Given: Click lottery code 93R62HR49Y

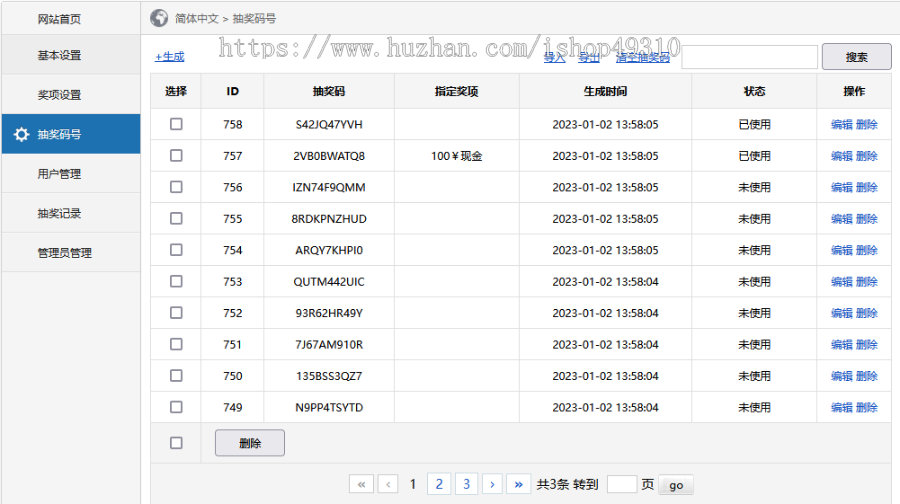Looking at the screenshot, I should pos(329,313).
